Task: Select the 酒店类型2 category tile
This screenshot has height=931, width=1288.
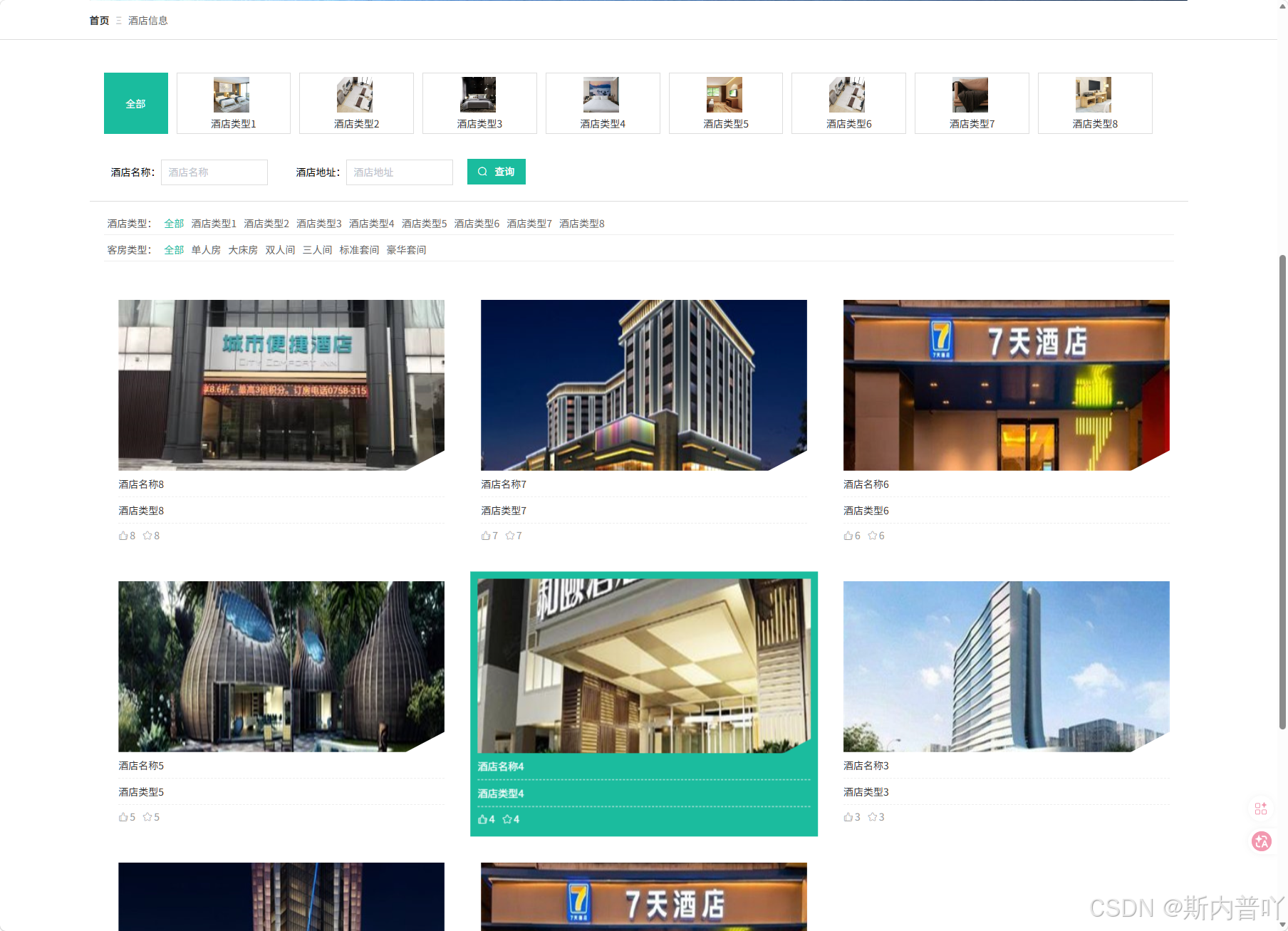Action: pyautogui.click(x=356, y=103)
